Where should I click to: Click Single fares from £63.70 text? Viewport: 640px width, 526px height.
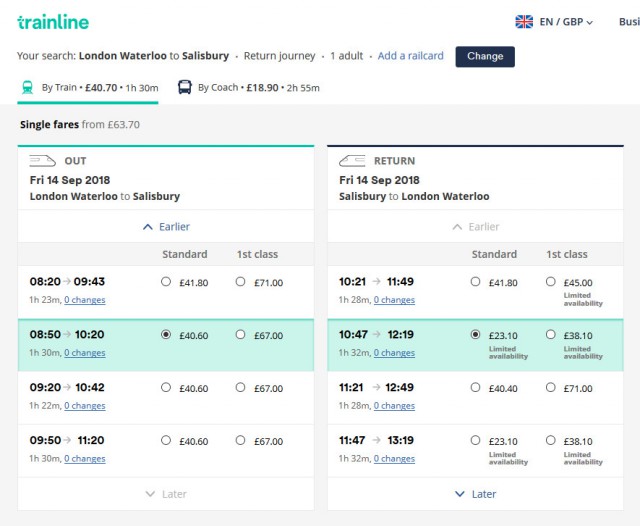80,124
